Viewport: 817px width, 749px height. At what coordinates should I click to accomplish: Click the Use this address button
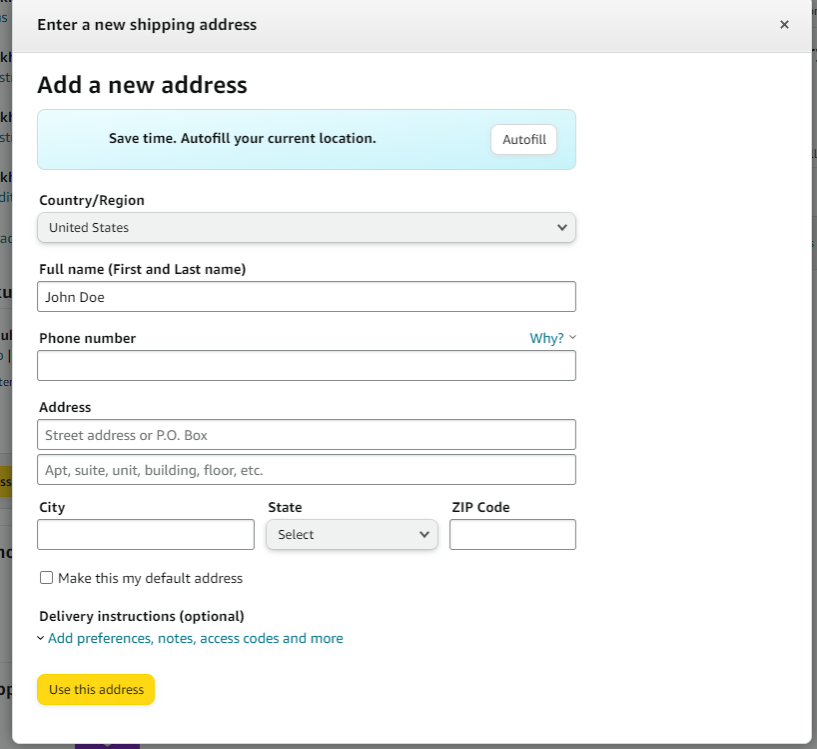96,690
